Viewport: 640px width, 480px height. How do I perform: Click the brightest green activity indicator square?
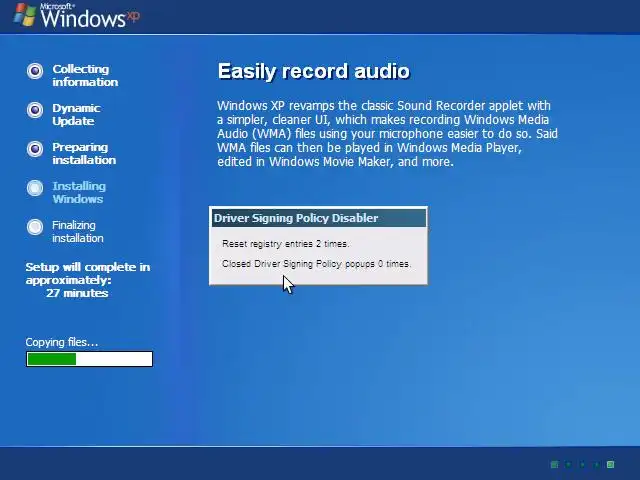(611, 464)
